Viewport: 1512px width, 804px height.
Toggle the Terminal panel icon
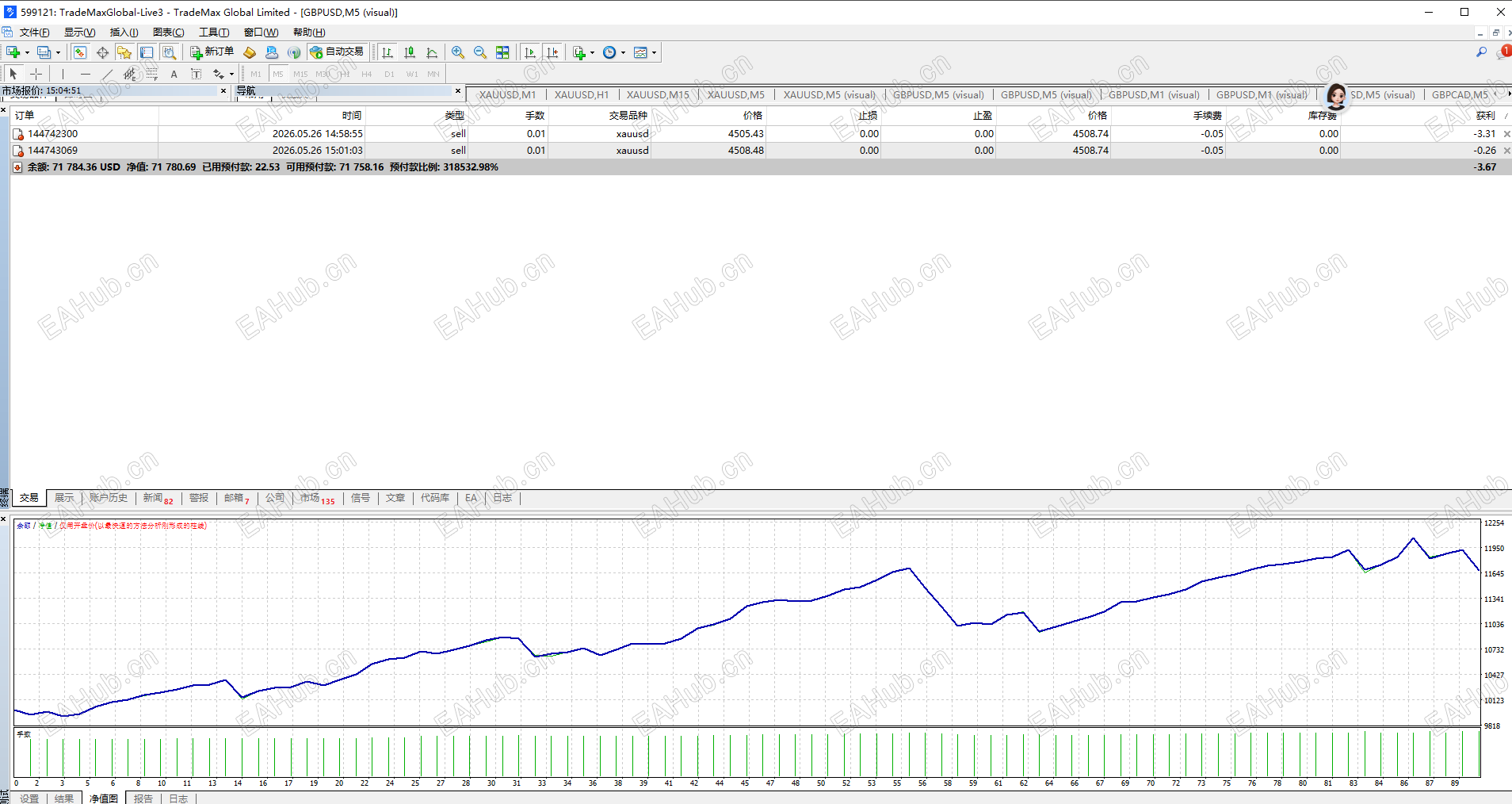point(147,52)
